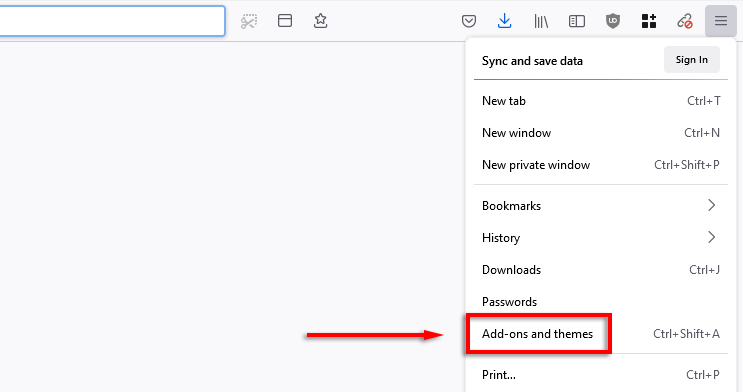Expand the Bookmarks submenu chevron
The width and height of the screenshot is (743, 392).
point(711,205)
